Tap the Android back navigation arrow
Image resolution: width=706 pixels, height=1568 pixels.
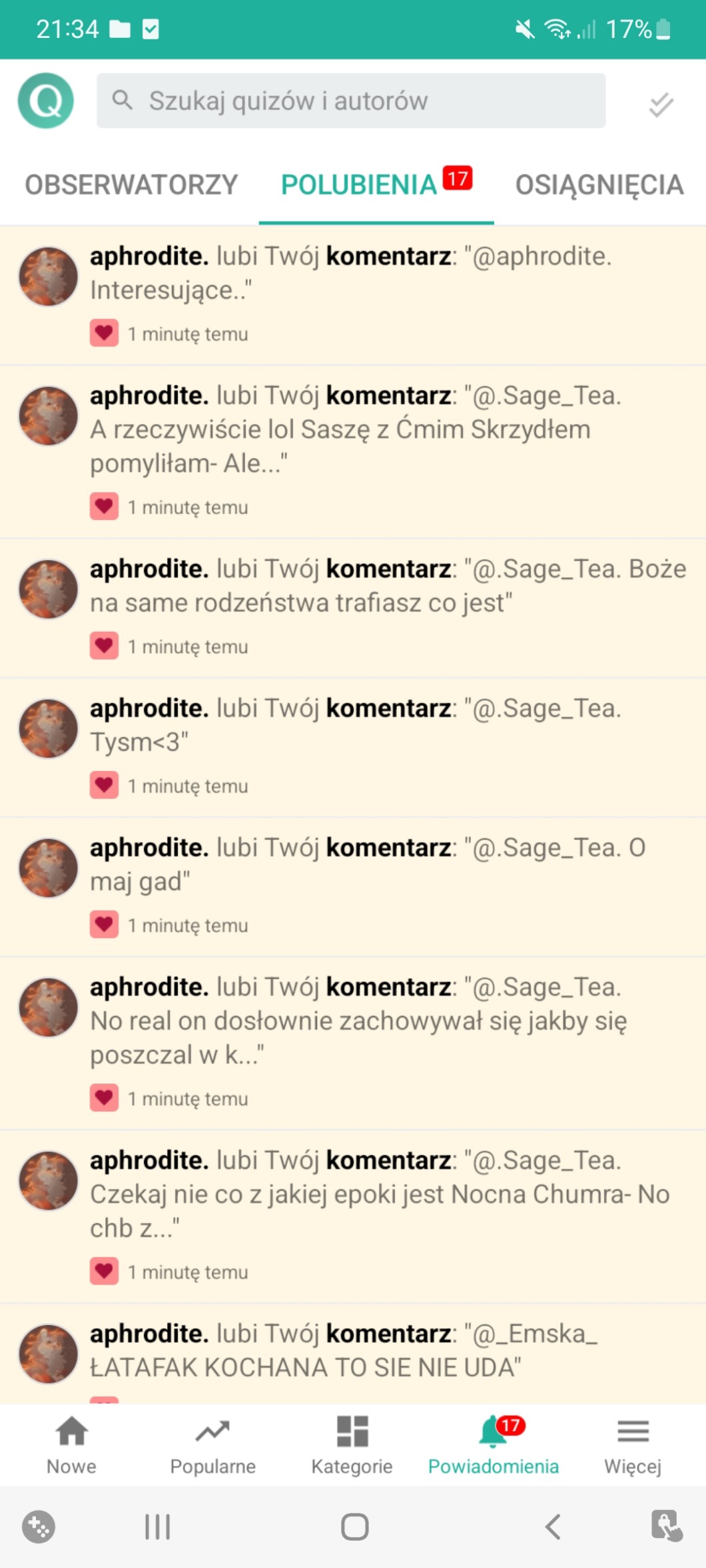tap(553, 1526)
